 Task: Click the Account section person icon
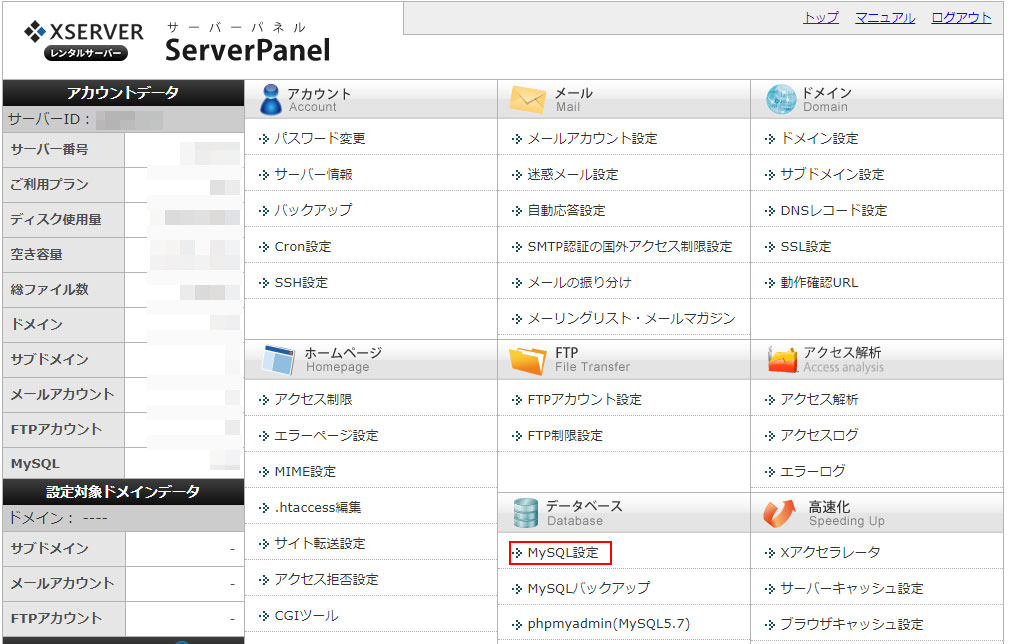[270, 100]
